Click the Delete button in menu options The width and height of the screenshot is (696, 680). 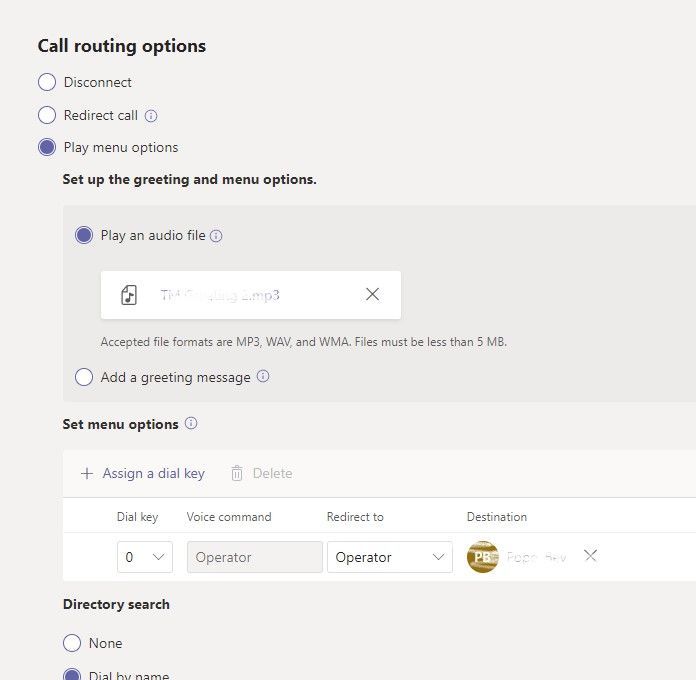pyautogui.click(x=261, y=473)
